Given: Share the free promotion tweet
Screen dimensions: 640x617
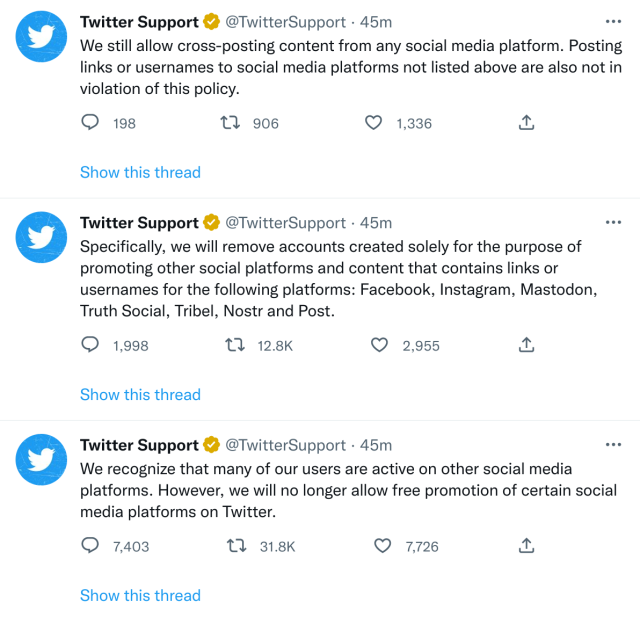Looking at the screenshot, I should [x=527, y=546].
